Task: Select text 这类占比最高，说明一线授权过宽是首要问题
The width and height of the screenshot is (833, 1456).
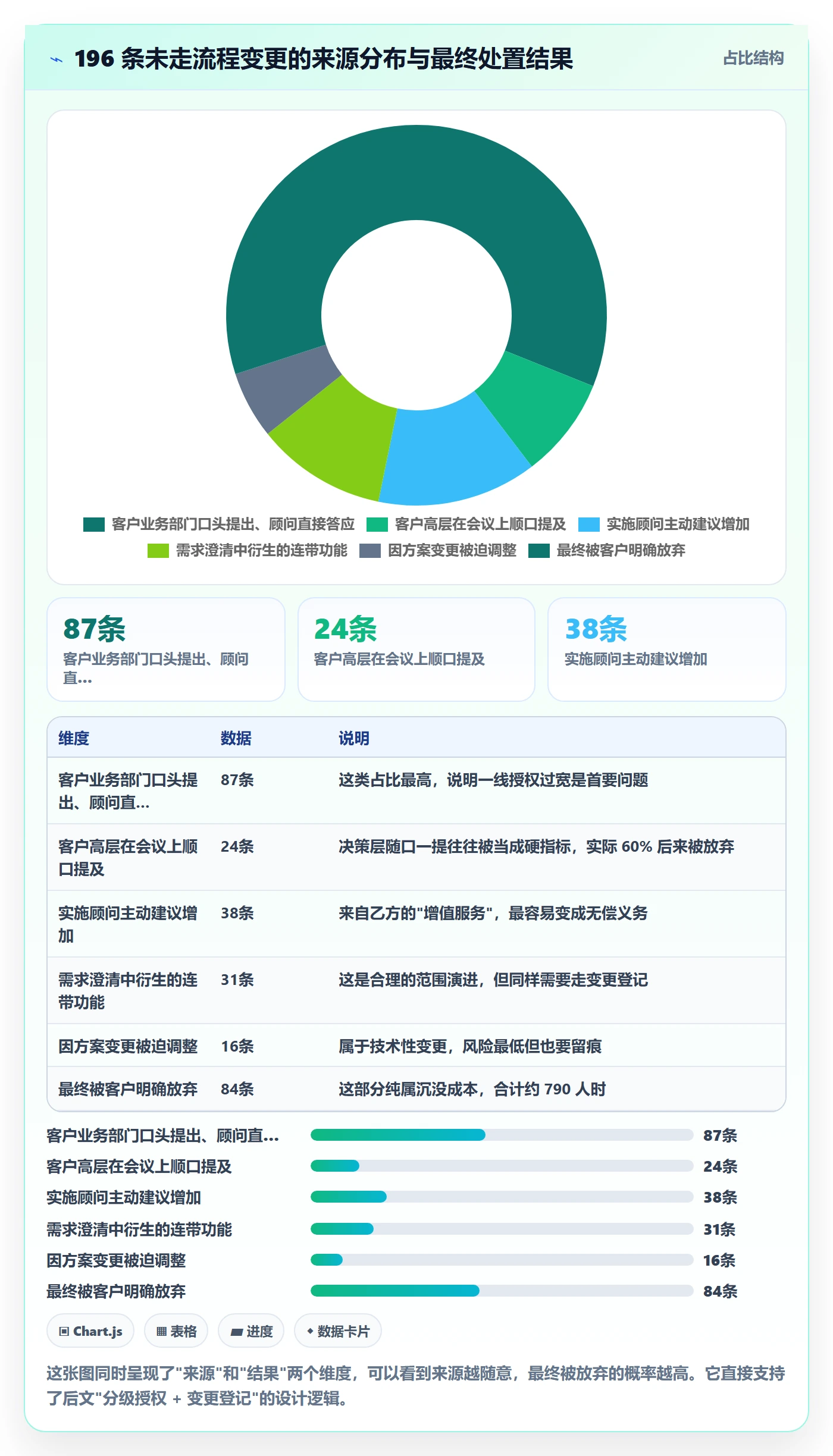Action: pos(493,780)
